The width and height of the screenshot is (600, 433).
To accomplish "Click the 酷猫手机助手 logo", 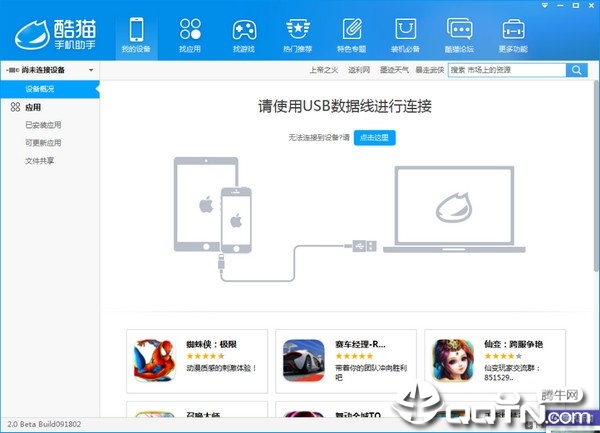I will (55, 34).
